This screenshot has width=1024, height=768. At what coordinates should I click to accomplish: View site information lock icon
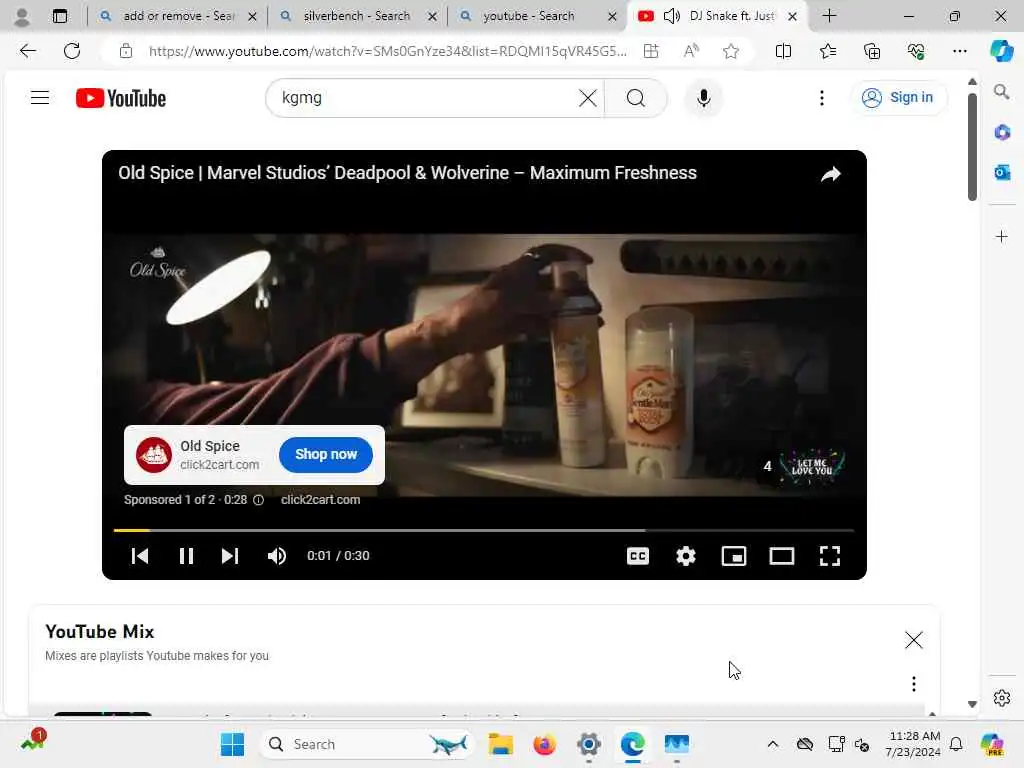(126, 51)
